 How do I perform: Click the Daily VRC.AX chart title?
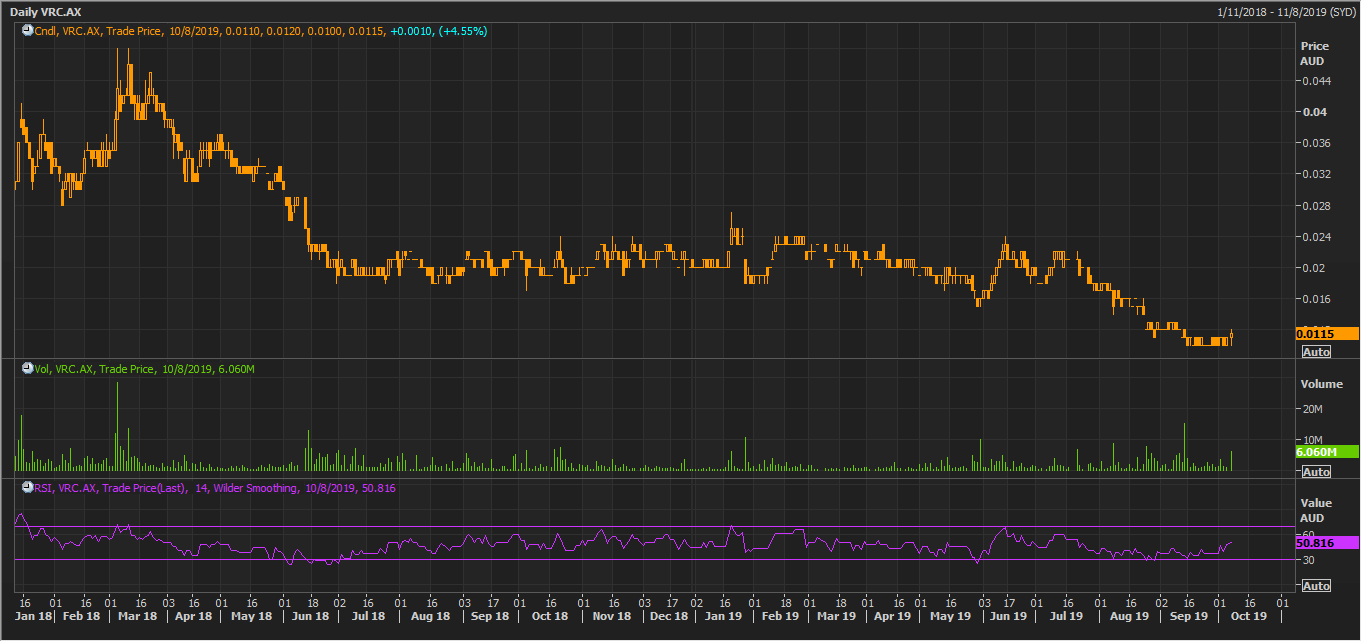45,11
